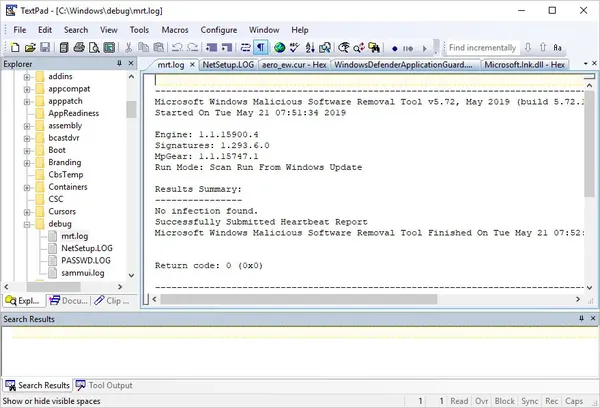Click the Find incrementally search field
600x408 pixels.
[483, 48]
